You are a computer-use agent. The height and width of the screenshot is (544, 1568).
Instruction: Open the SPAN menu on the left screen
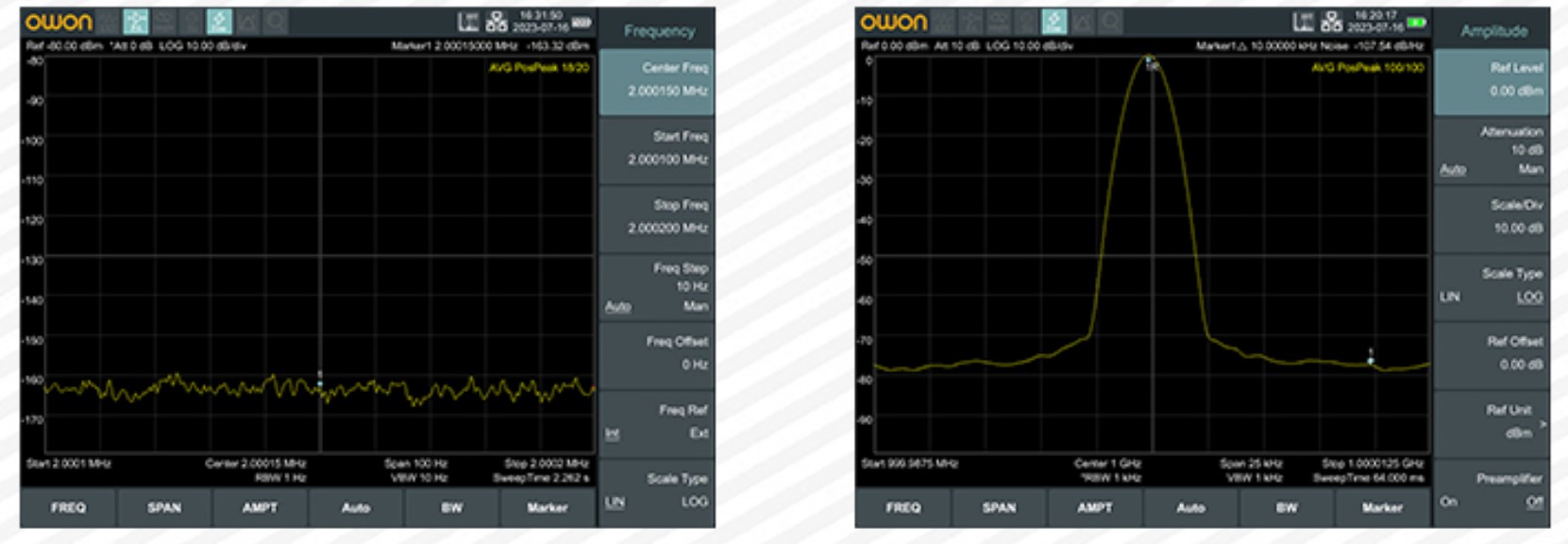[x=164, y=508]
